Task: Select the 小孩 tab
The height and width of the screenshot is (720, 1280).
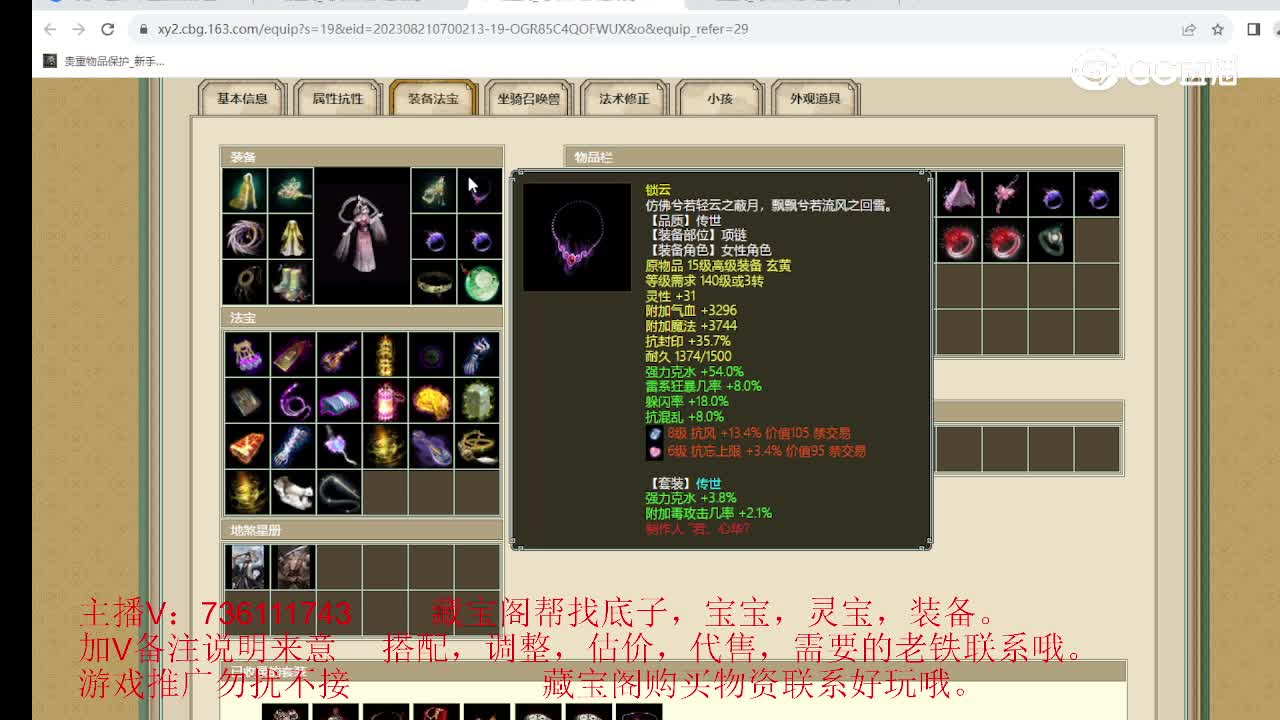Action: pos(720,98)
